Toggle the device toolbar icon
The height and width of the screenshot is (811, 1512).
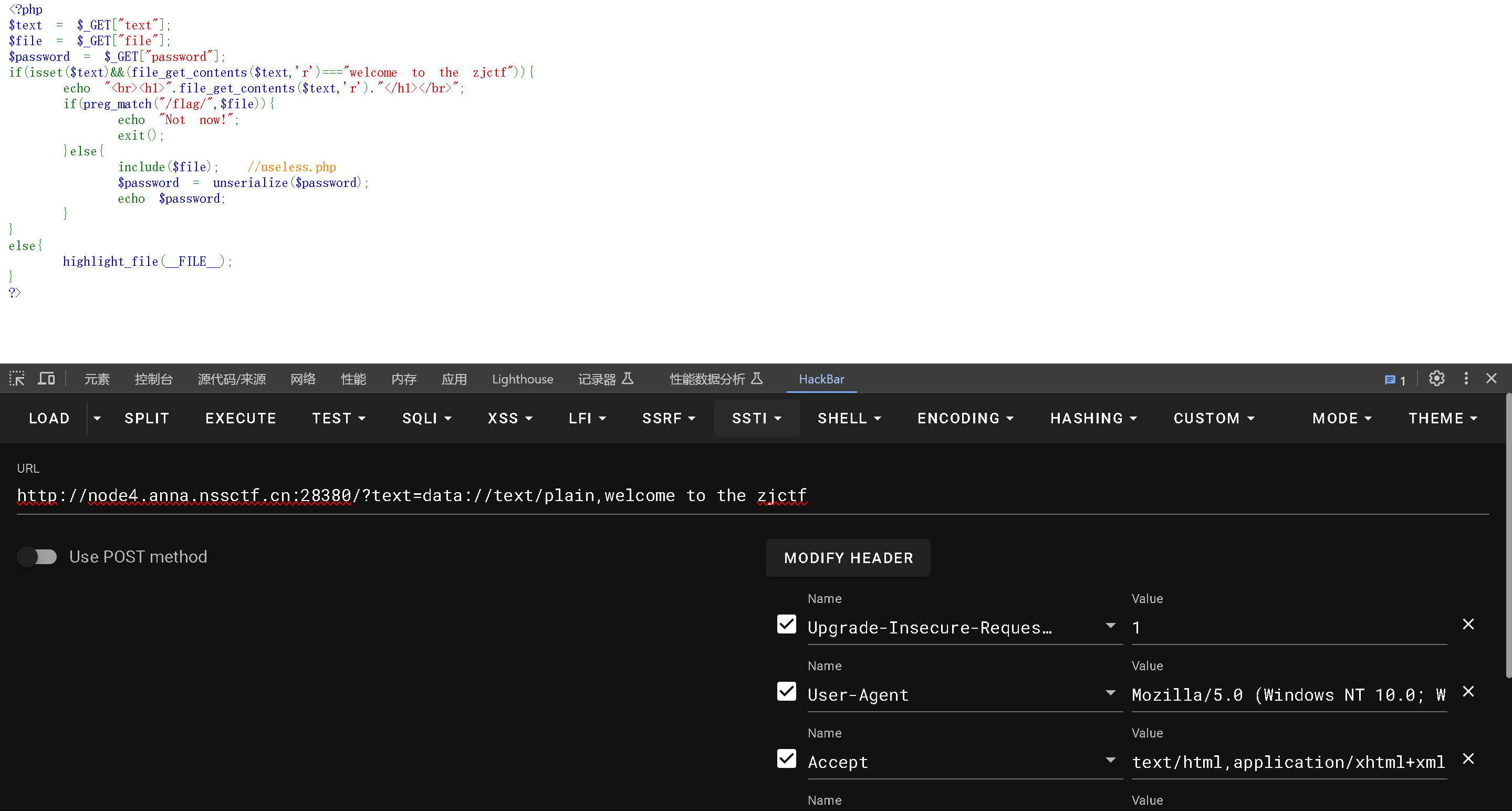(46, 379)
